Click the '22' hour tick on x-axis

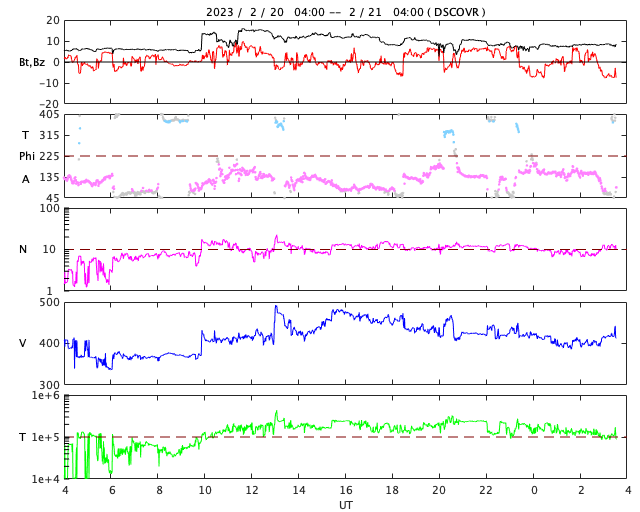coord(486,490)
